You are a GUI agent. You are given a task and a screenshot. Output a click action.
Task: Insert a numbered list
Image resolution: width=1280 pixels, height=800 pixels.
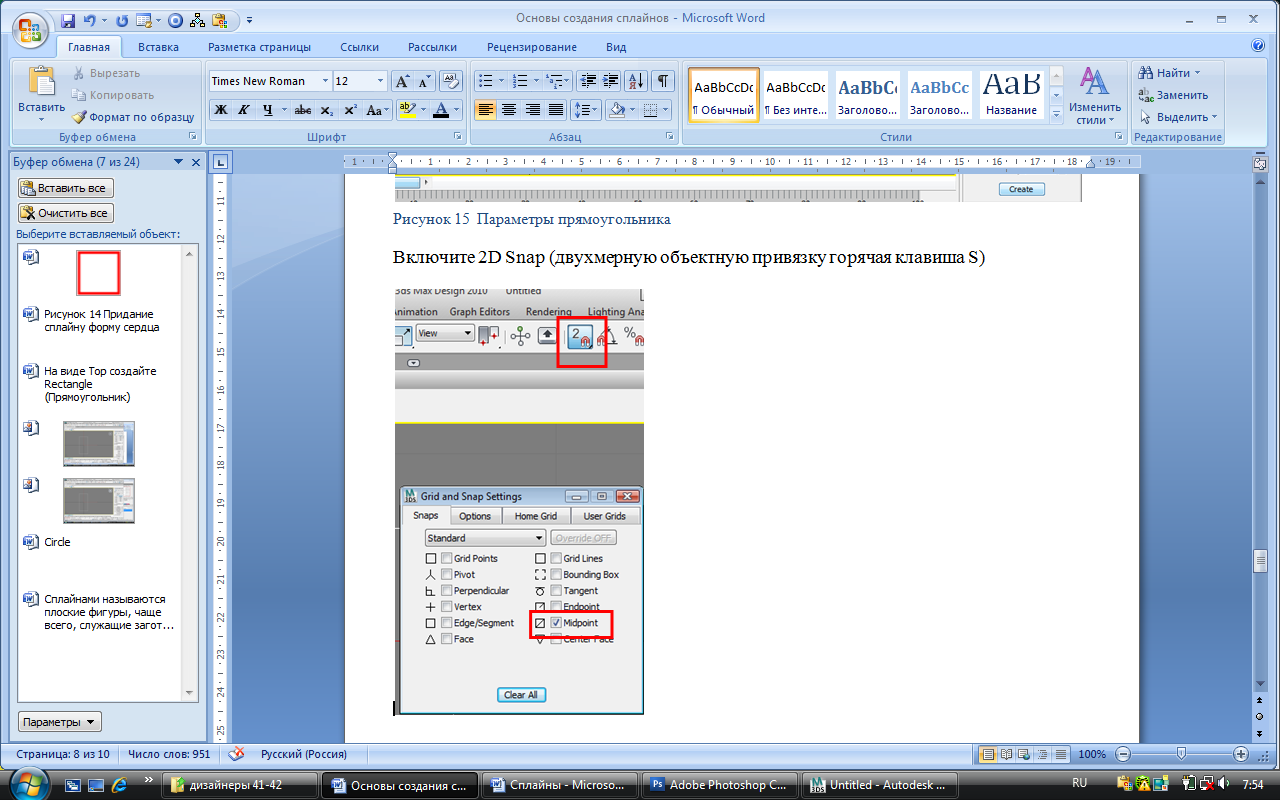point(518,81)
